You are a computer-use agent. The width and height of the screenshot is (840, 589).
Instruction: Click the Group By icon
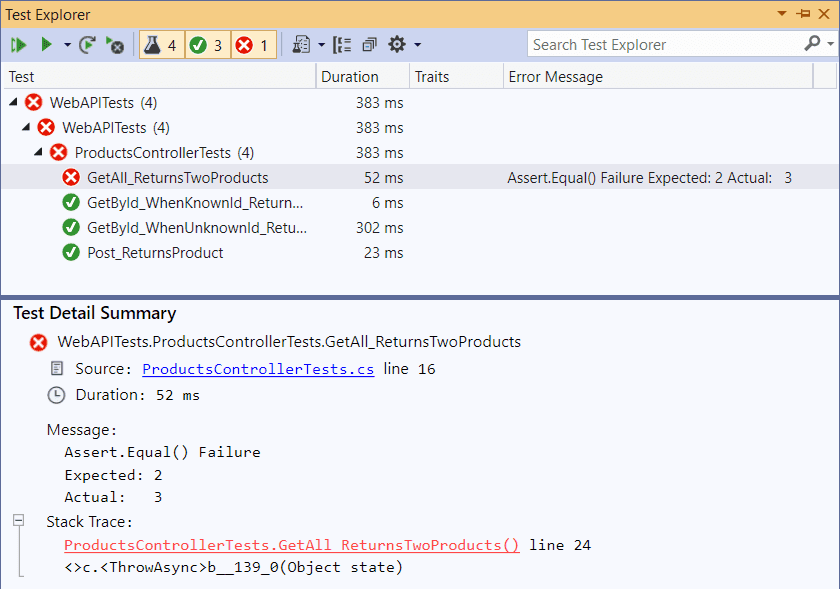click(342, 45)
